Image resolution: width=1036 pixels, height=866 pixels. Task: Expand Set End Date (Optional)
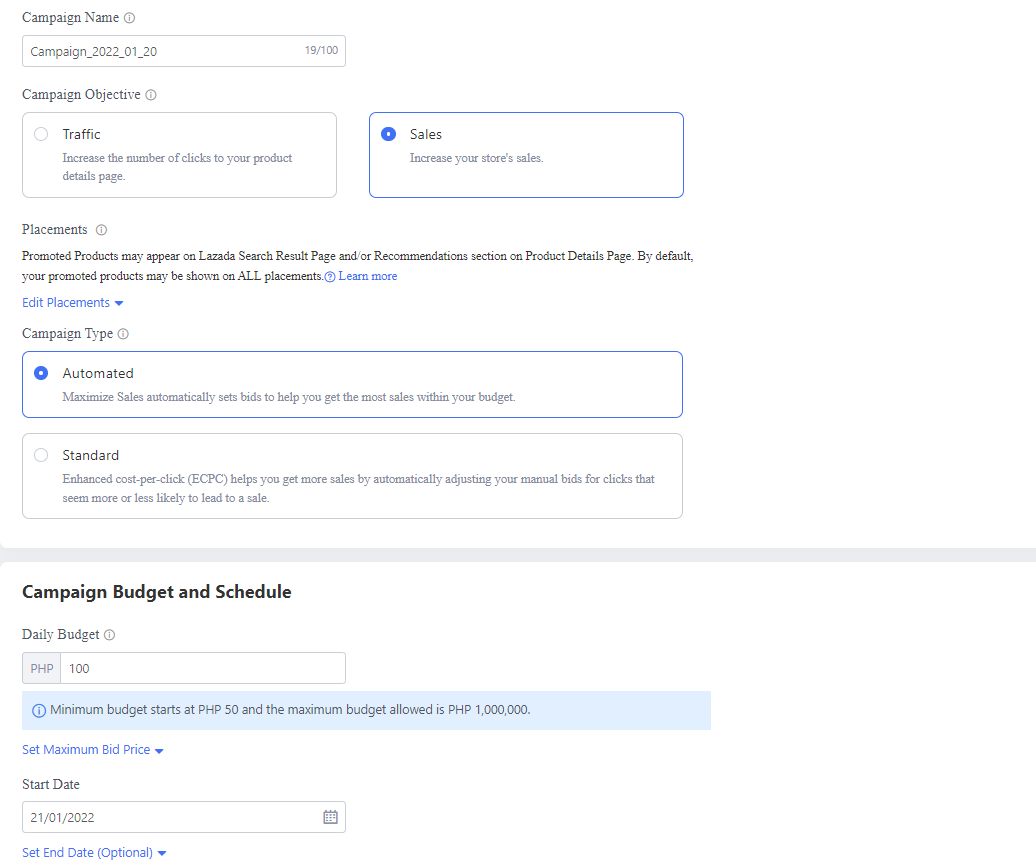tap(94, 853)
